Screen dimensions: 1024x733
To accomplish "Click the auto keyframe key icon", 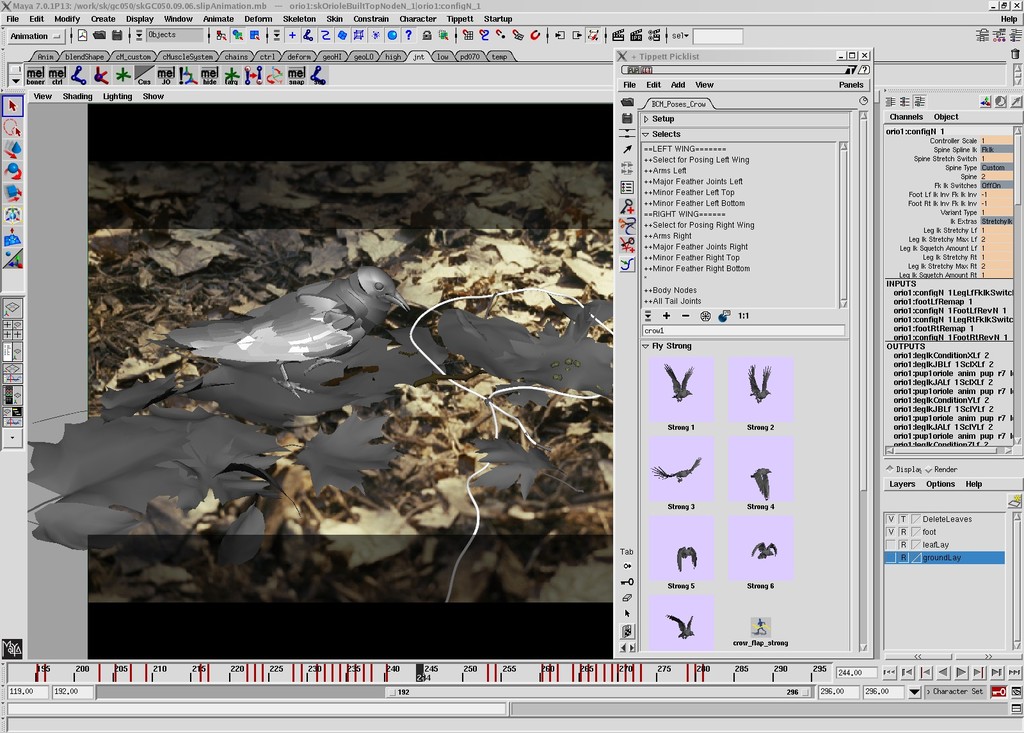I will pos(998,692).
